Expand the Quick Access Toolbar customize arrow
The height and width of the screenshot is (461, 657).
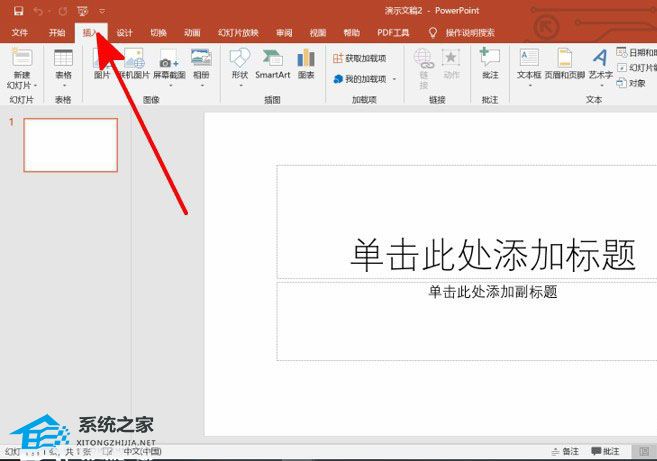pos(101,11)
